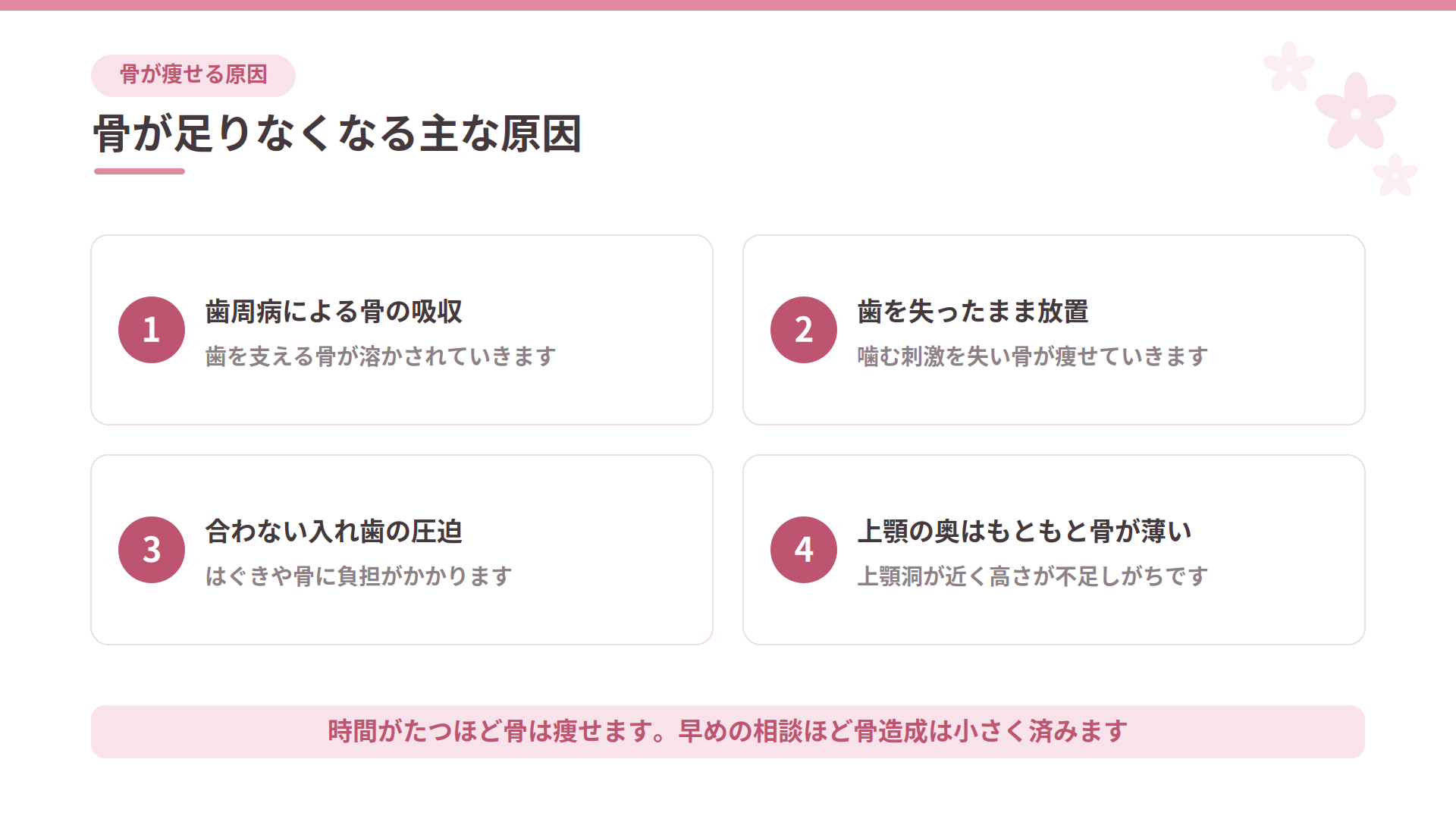
Task: Click the pink underline below the heading
Action: (x=140, y=171)
